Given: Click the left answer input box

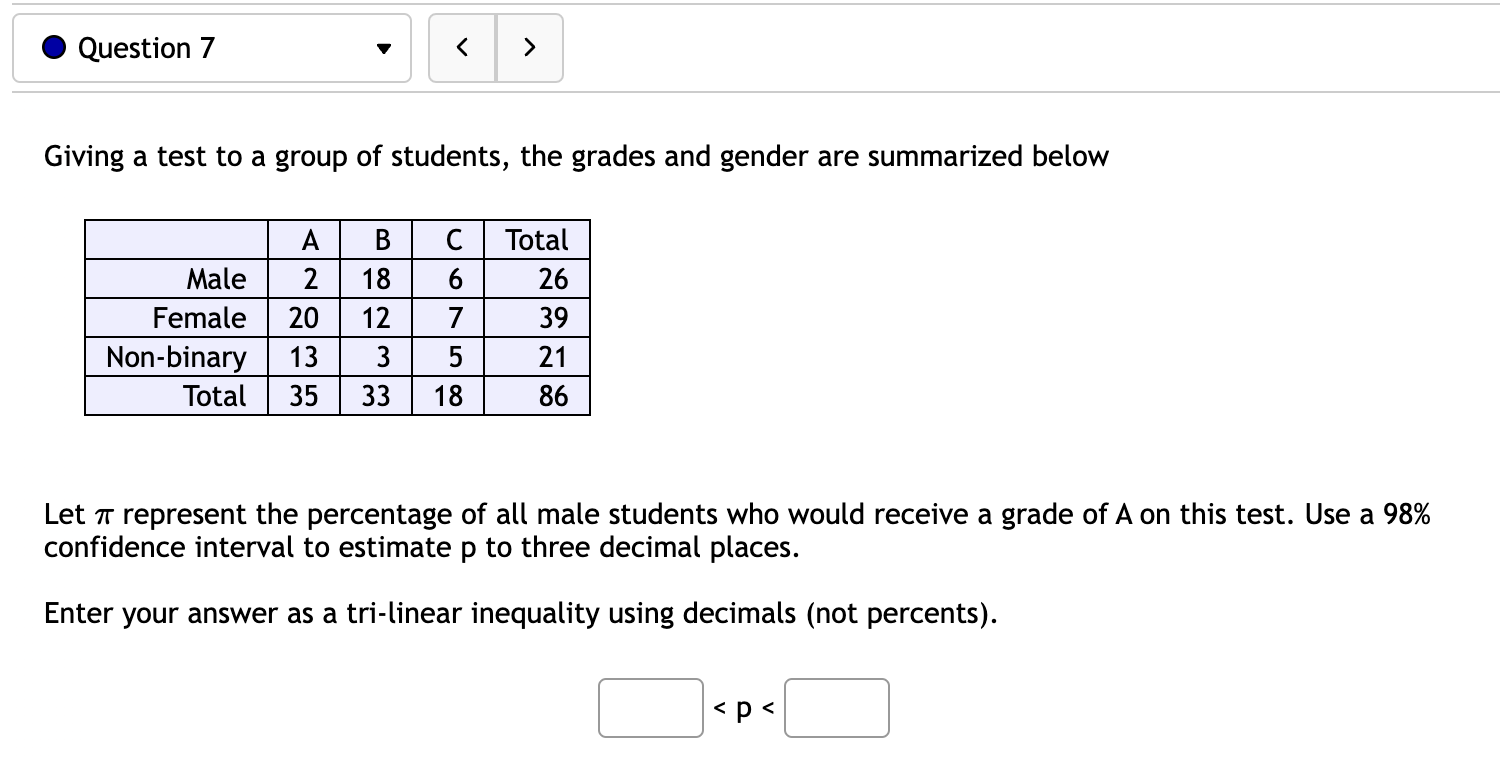Looking at the screenshot, I should (x=650, y=707).
